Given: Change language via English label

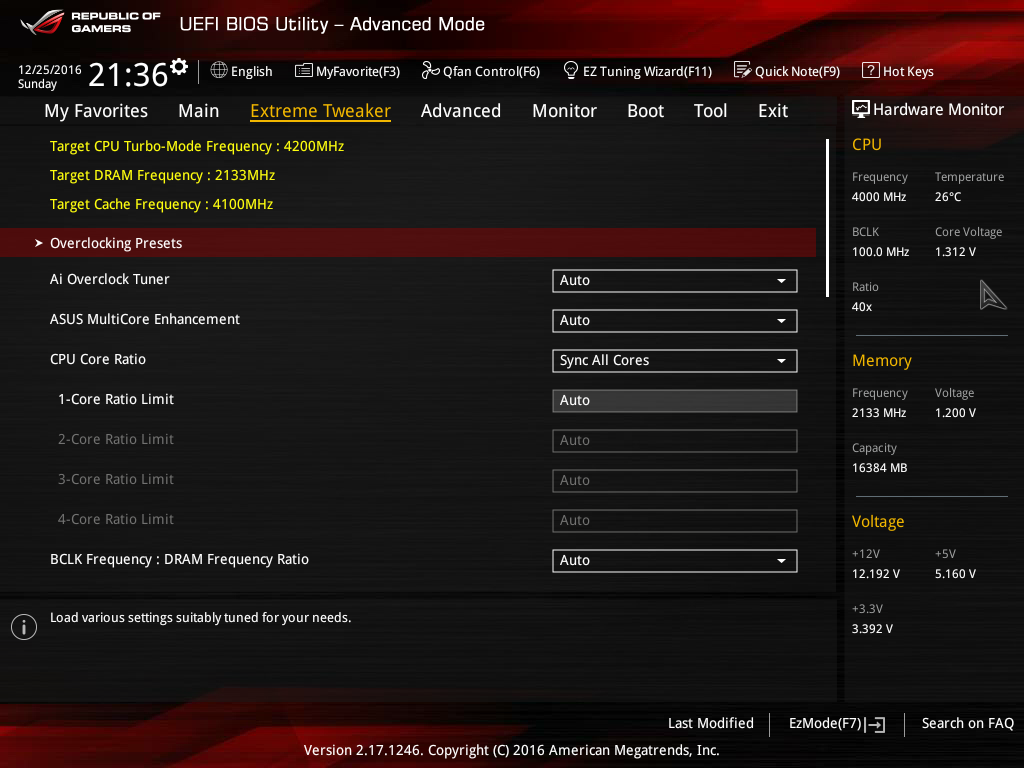Looking at the screenshot, I should tap(251, 71).
